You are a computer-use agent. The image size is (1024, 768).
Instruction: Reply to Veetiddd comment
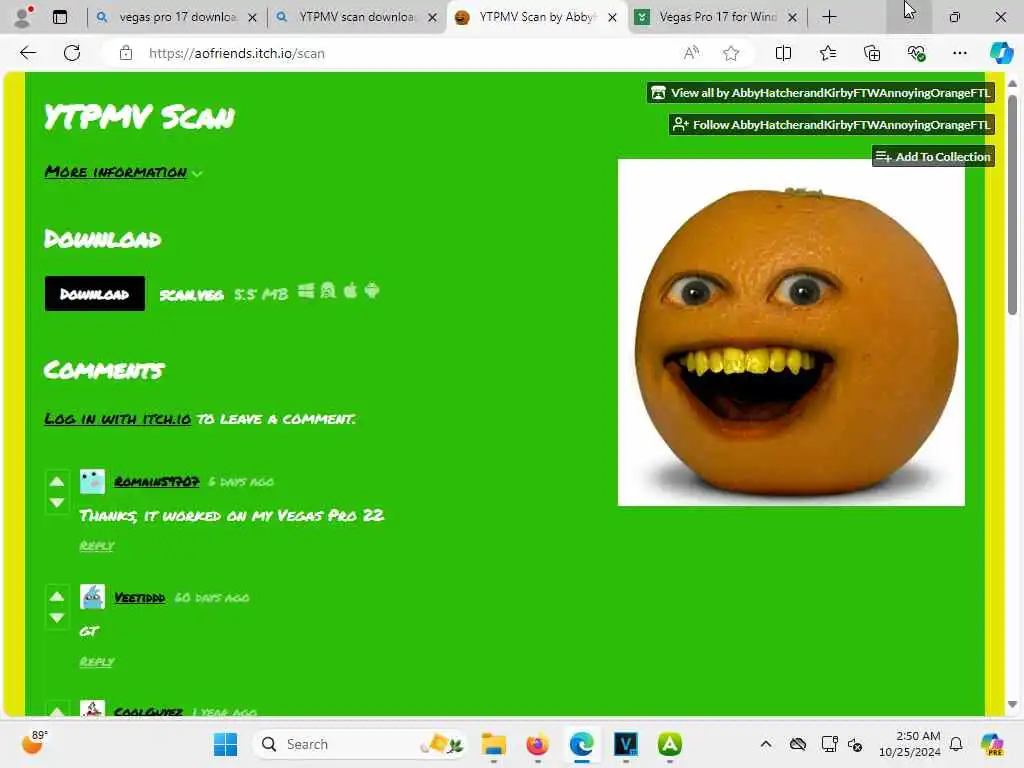tap(97, 662)
